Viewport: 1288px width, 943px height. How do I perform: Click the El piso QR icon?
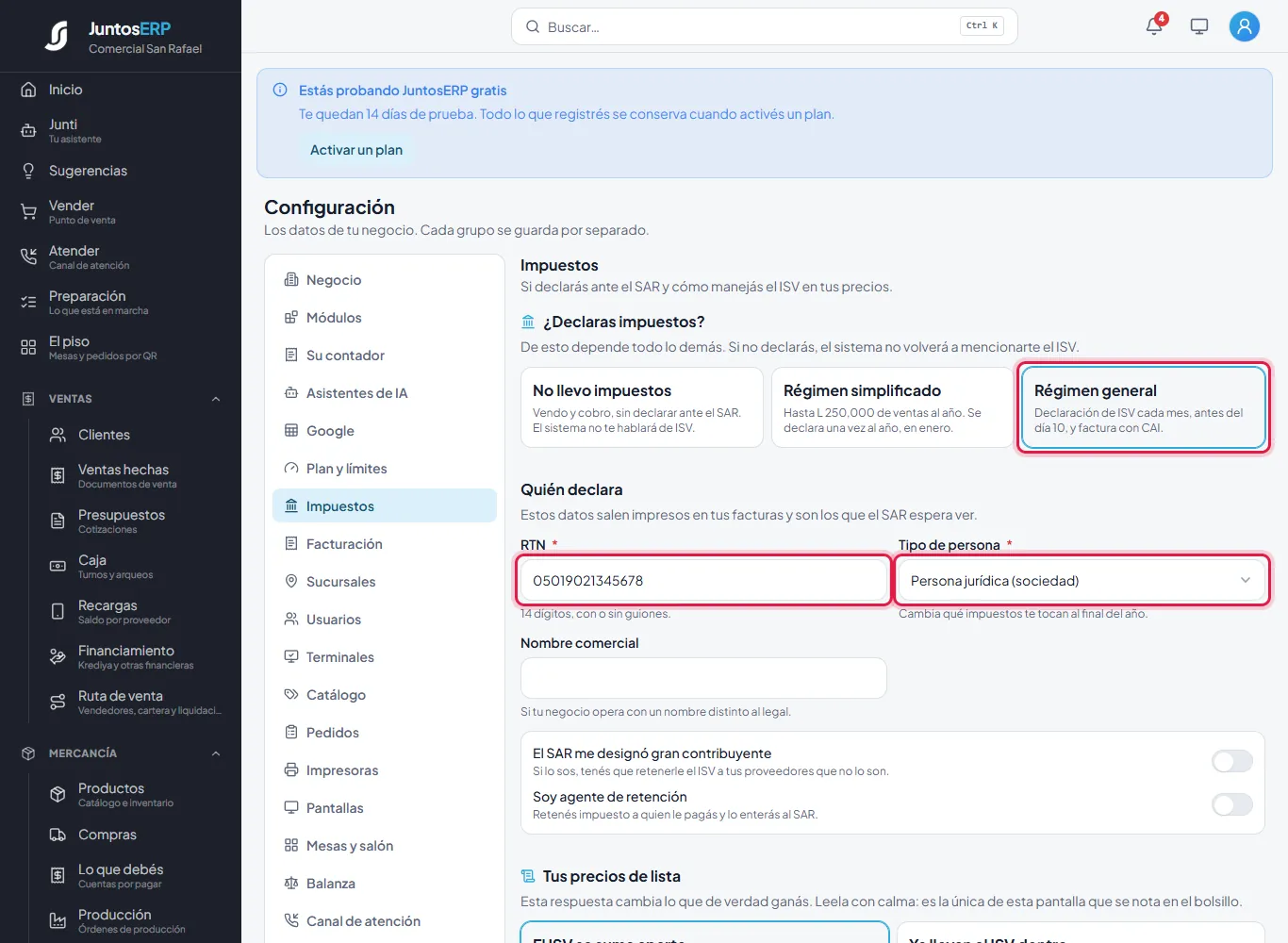pos(28,348)
